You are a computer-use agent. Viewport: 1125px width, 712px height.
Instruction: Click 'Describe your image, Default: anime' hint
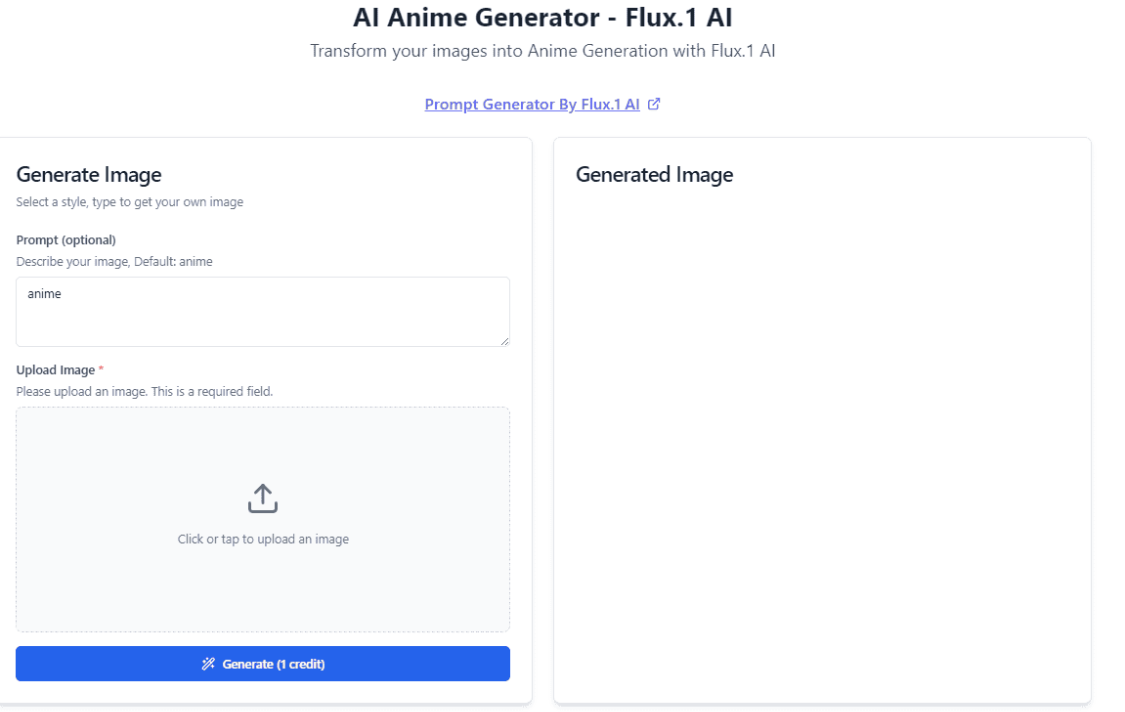tap(114, 261)
